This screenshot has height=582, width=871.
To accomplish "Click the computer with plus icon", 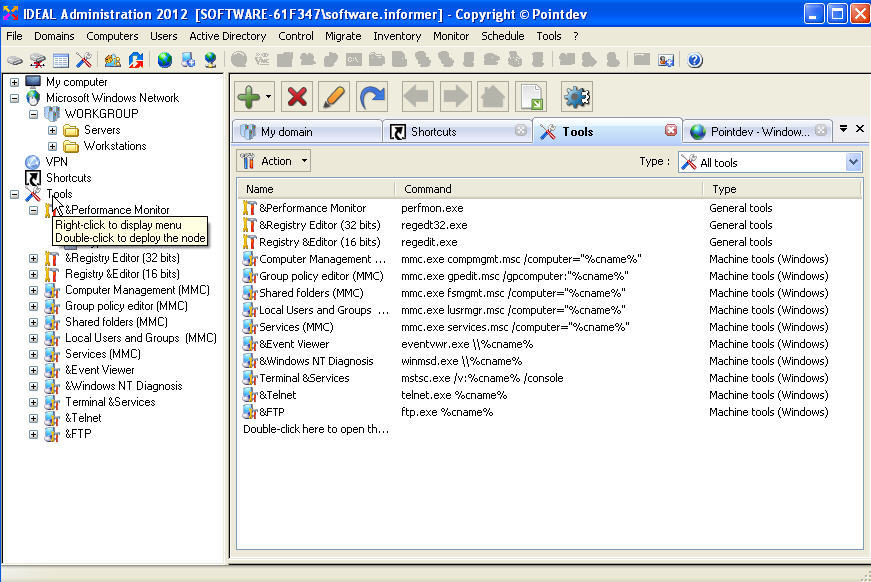I will (188, 60).
